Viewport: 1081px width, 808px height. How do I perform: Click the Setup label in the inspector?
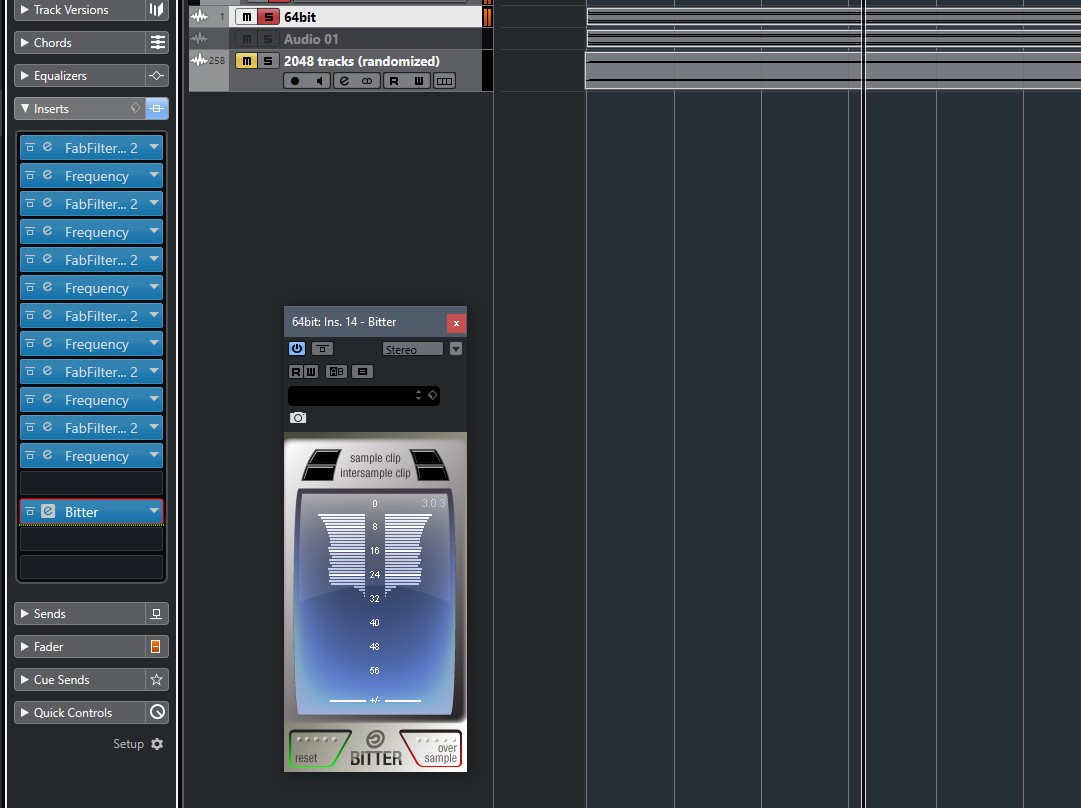(128, 744)
